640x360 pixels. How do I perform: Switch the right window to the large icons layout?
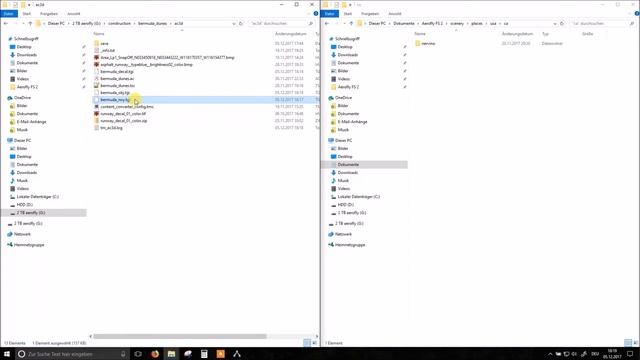[635, 343]
